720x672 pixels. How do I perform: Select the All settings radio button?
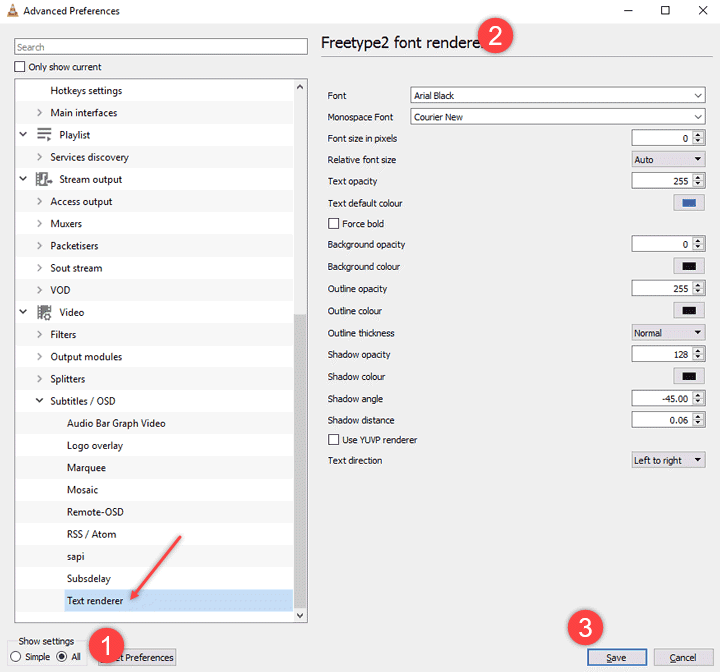(62, 657)
